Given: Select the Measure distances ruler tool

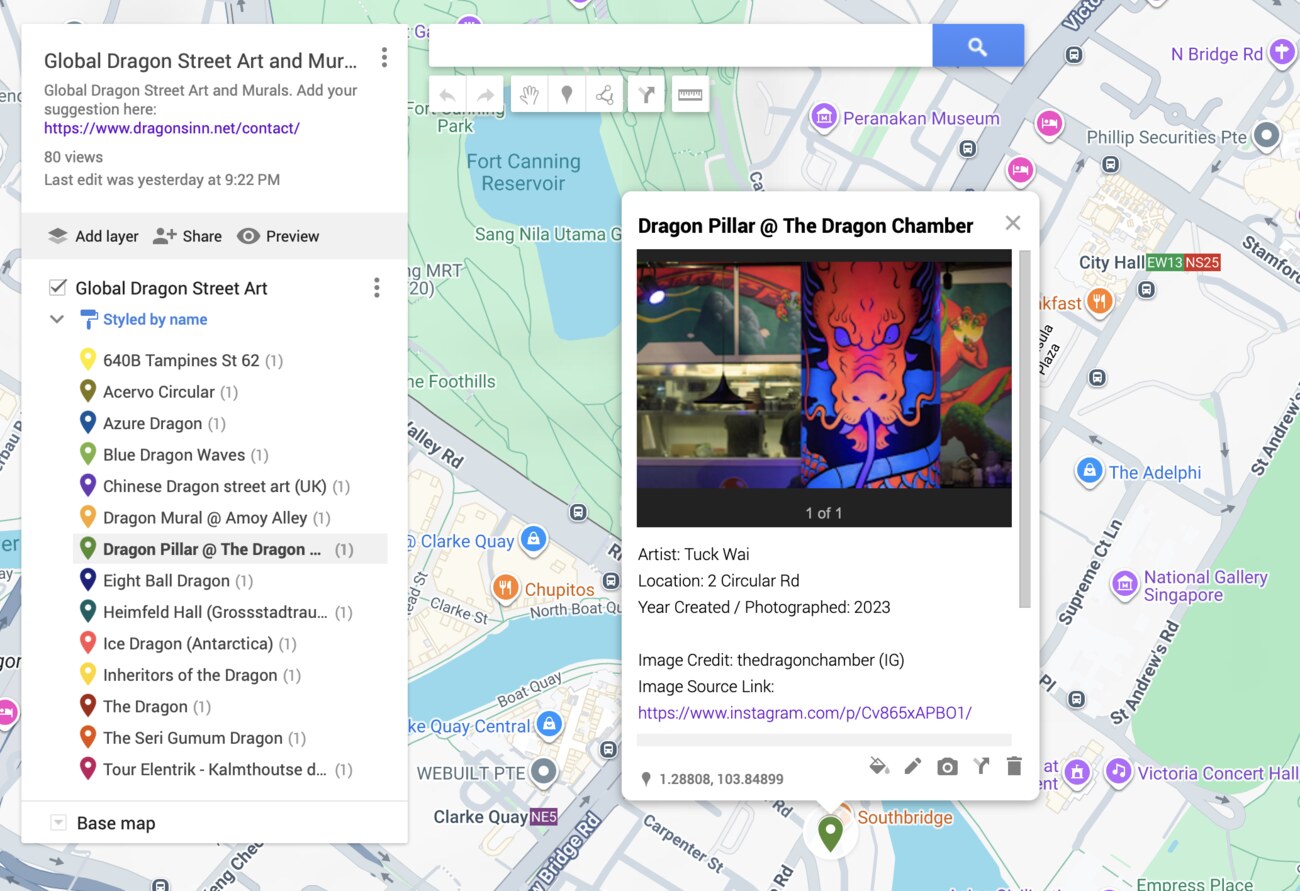Looking at the screenshot, I should (x=690, y=95).
